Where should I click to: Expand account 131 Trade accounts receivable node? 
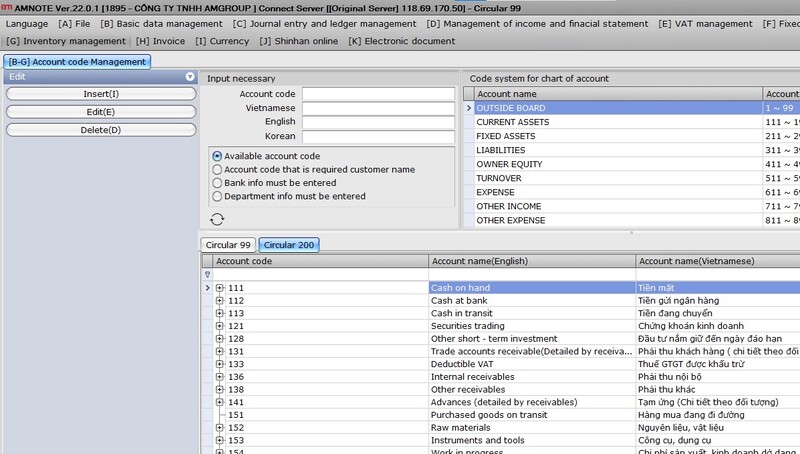pyautogui.click(x=220, y=352)
